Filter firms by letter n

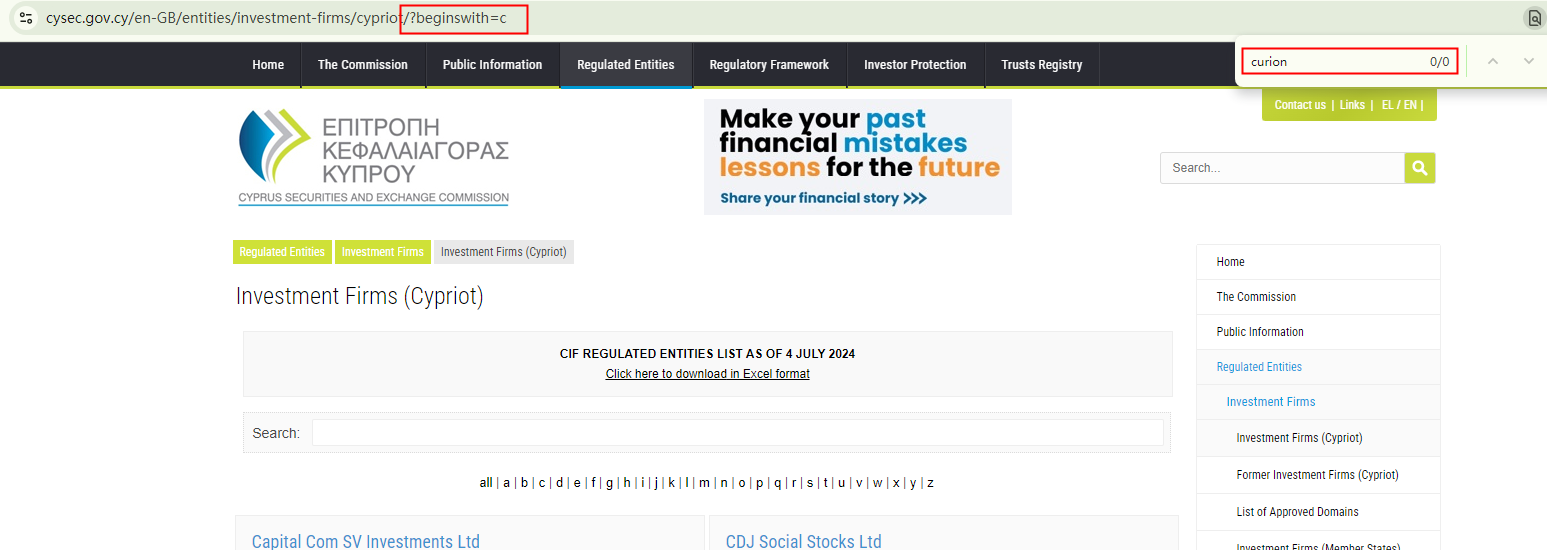tap(724, 483)
